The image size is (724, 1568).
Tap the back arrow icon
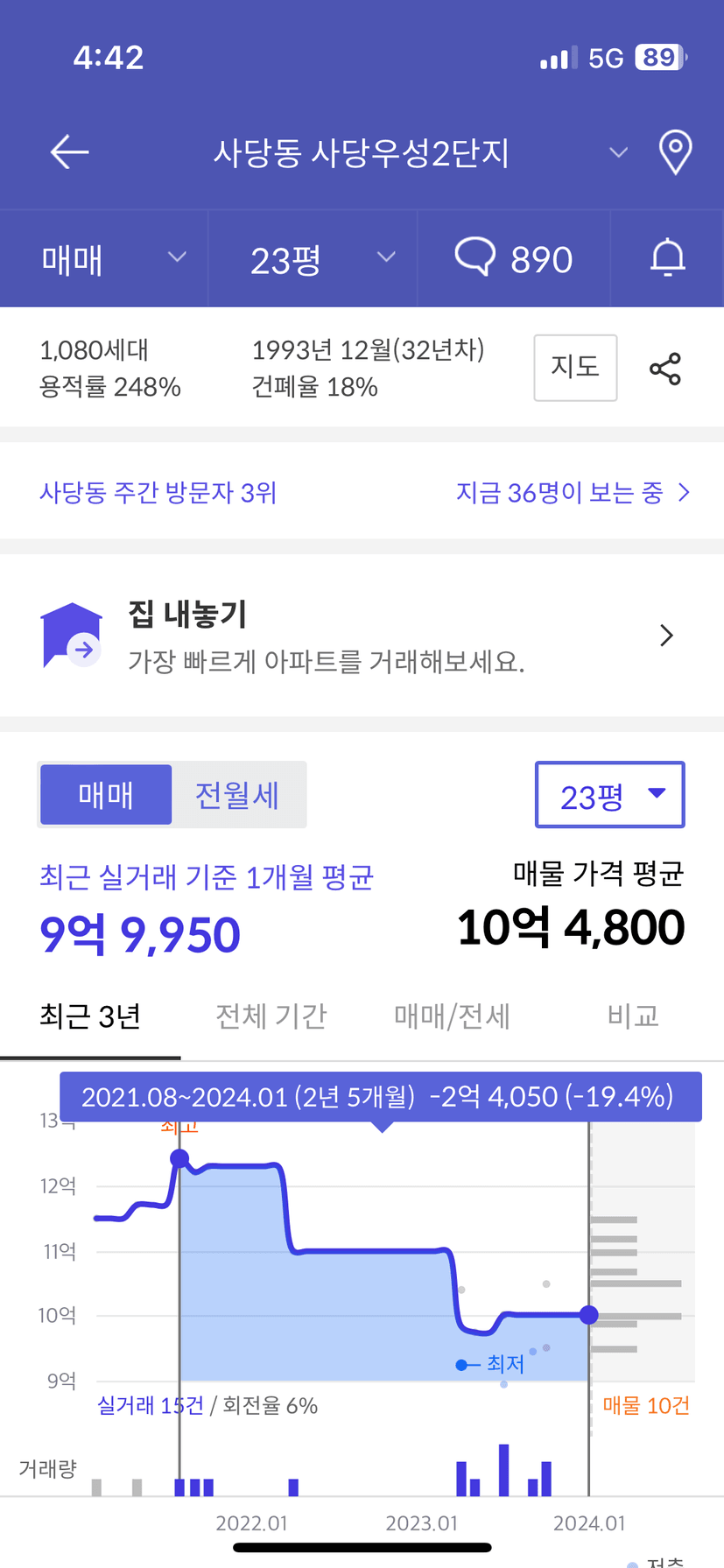(x=69, y=152)
